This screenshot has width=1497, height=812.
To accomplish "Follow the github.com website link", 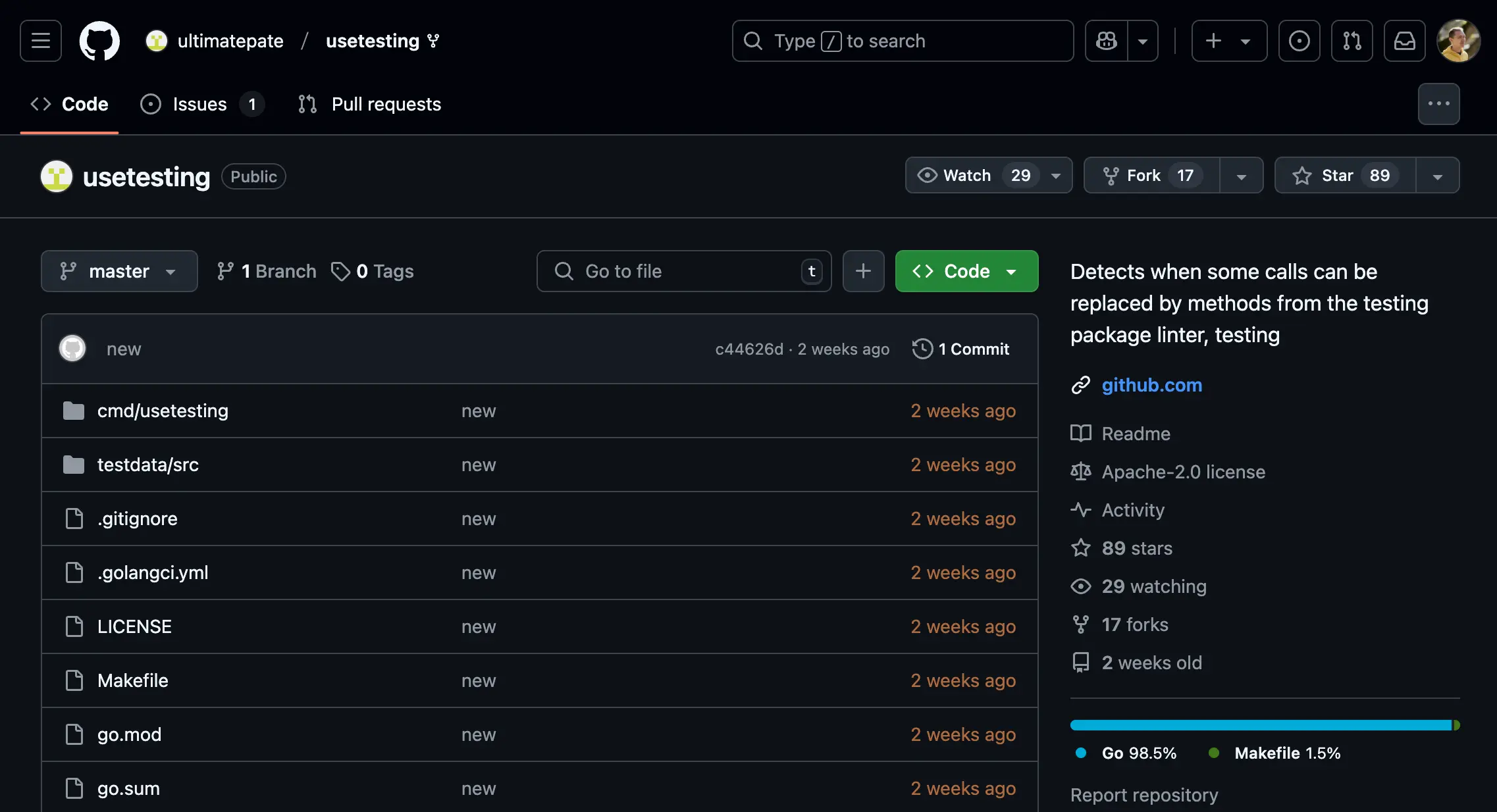I will click(x=1151, y=385).
